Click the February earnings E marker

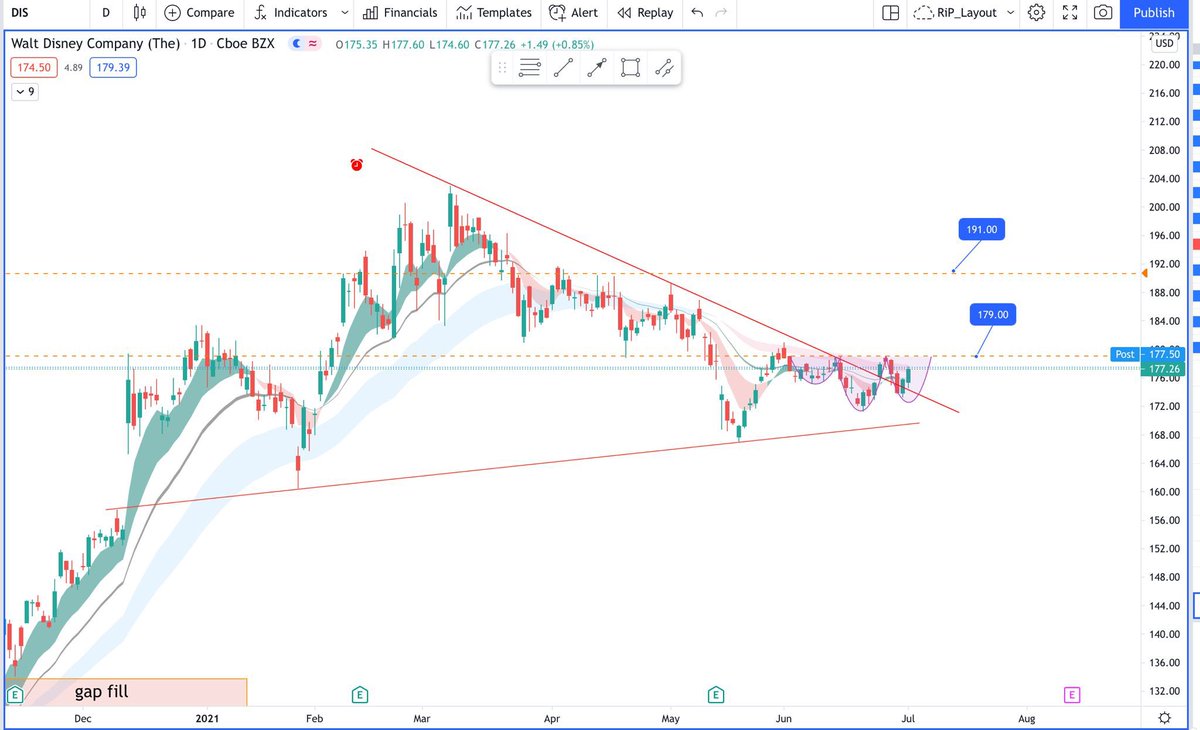[359, 694]
